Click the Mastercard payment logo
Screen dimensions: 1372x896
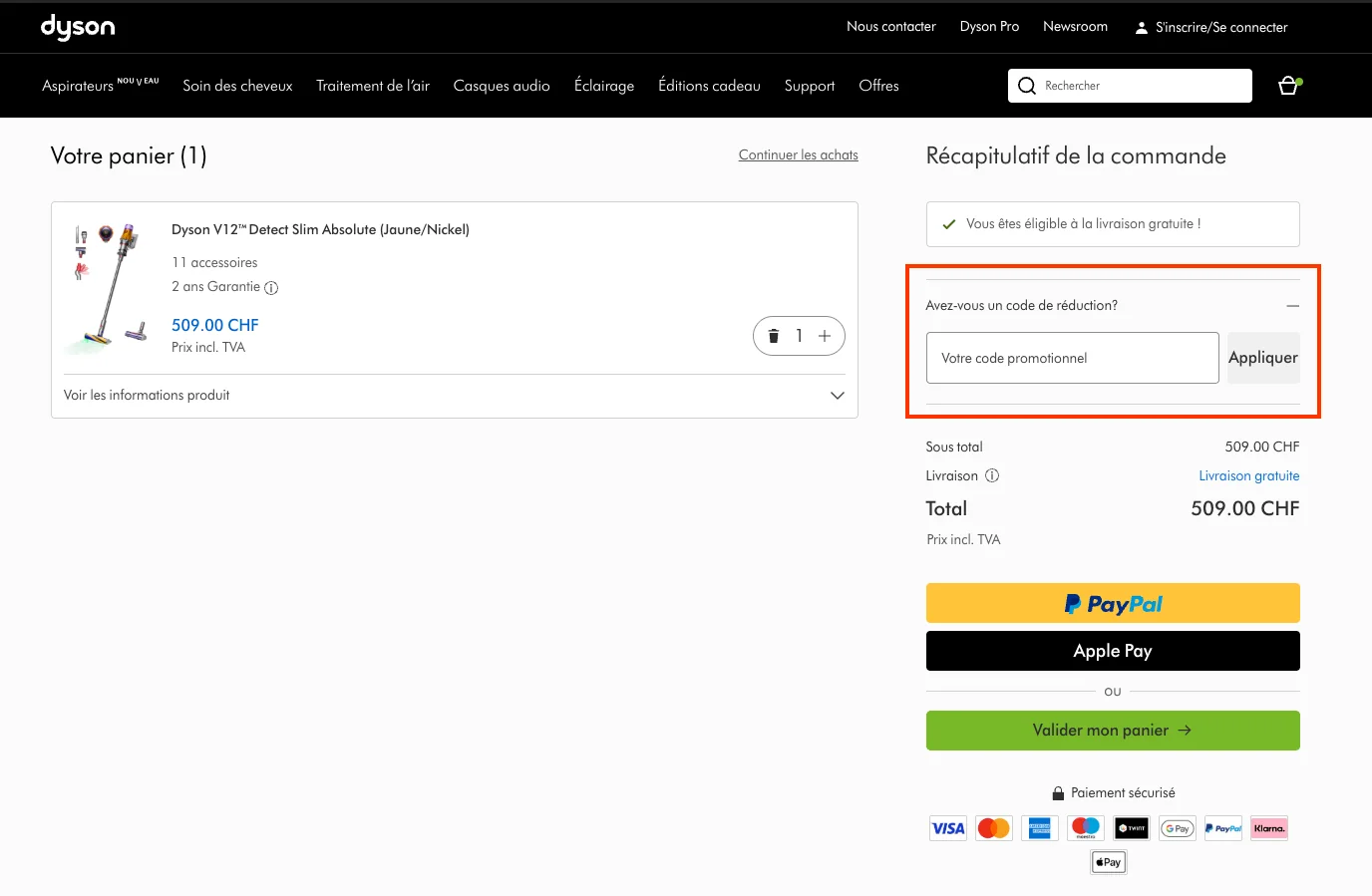point(994,828)
